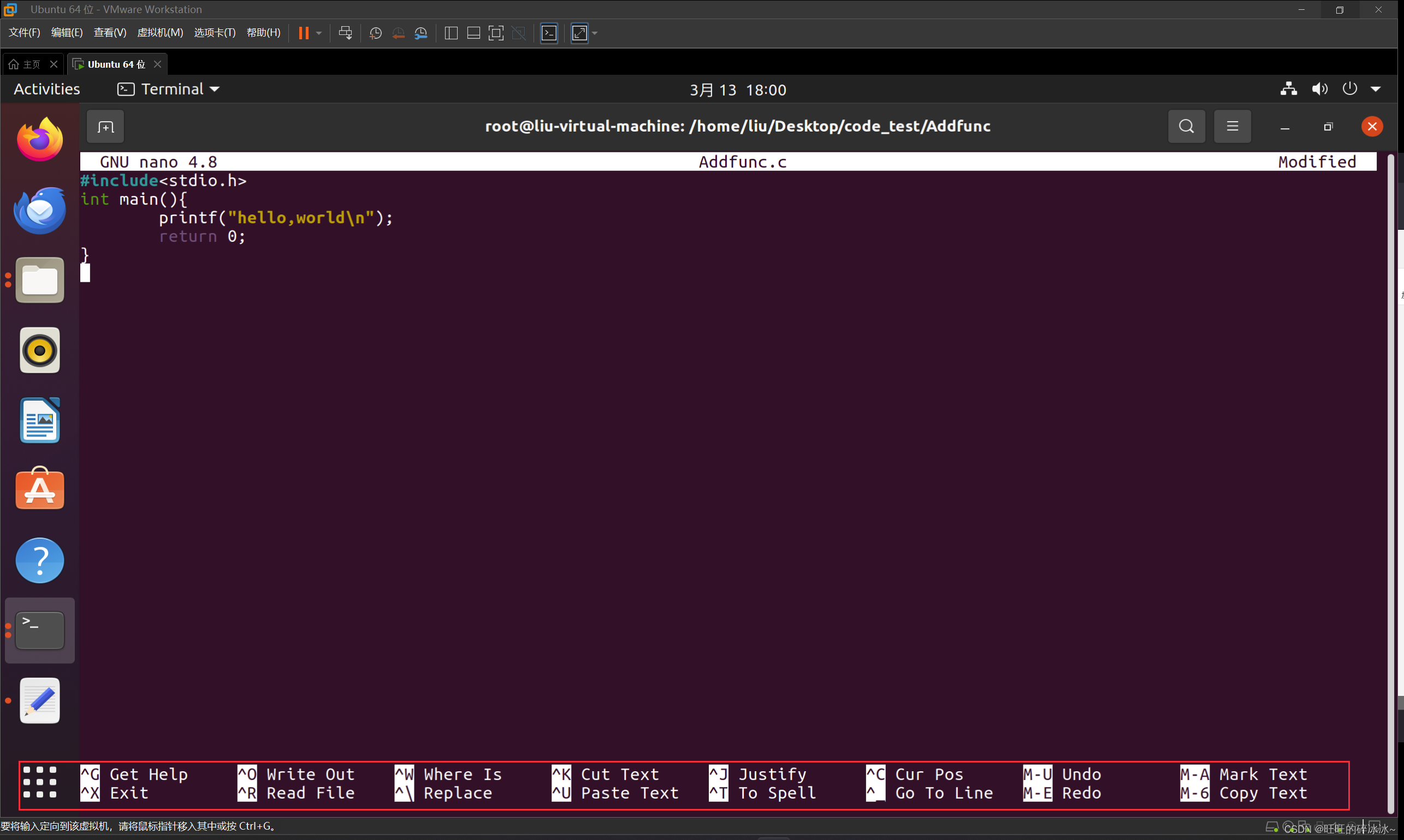
Task: Open the clock showing 3月 13 18:00
Action: (738, 90)
